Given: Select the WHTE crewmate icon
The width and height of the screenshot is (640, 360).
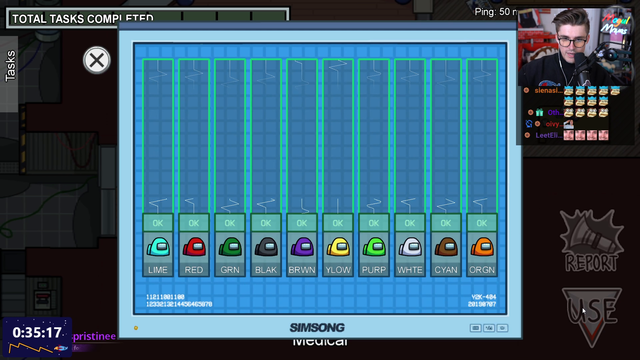Looking at the screenshot, I should pos(410,247).
